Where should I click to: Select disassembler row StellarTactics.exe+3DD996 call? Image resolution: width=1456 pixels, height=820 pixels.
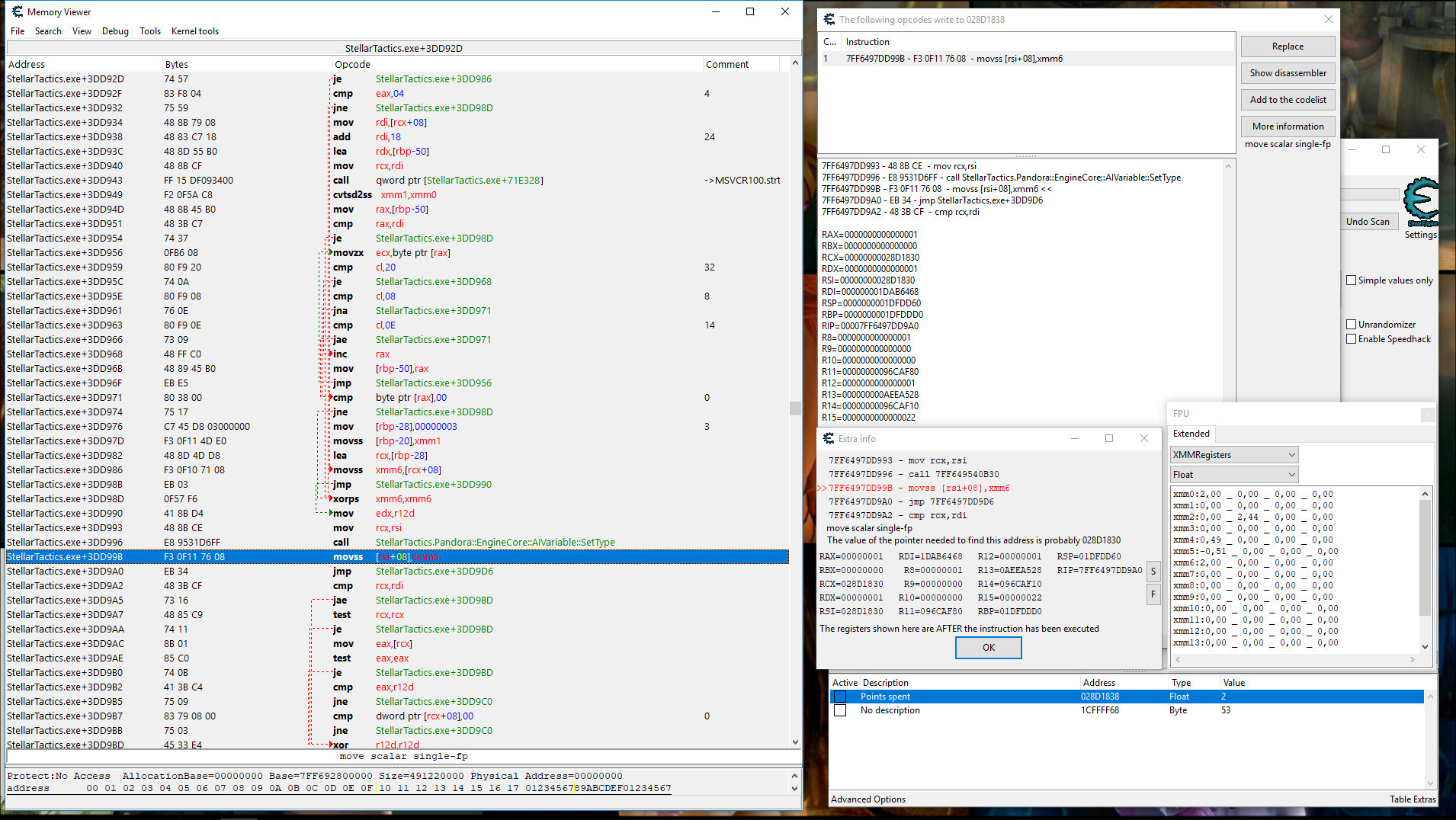click(397, 543)
